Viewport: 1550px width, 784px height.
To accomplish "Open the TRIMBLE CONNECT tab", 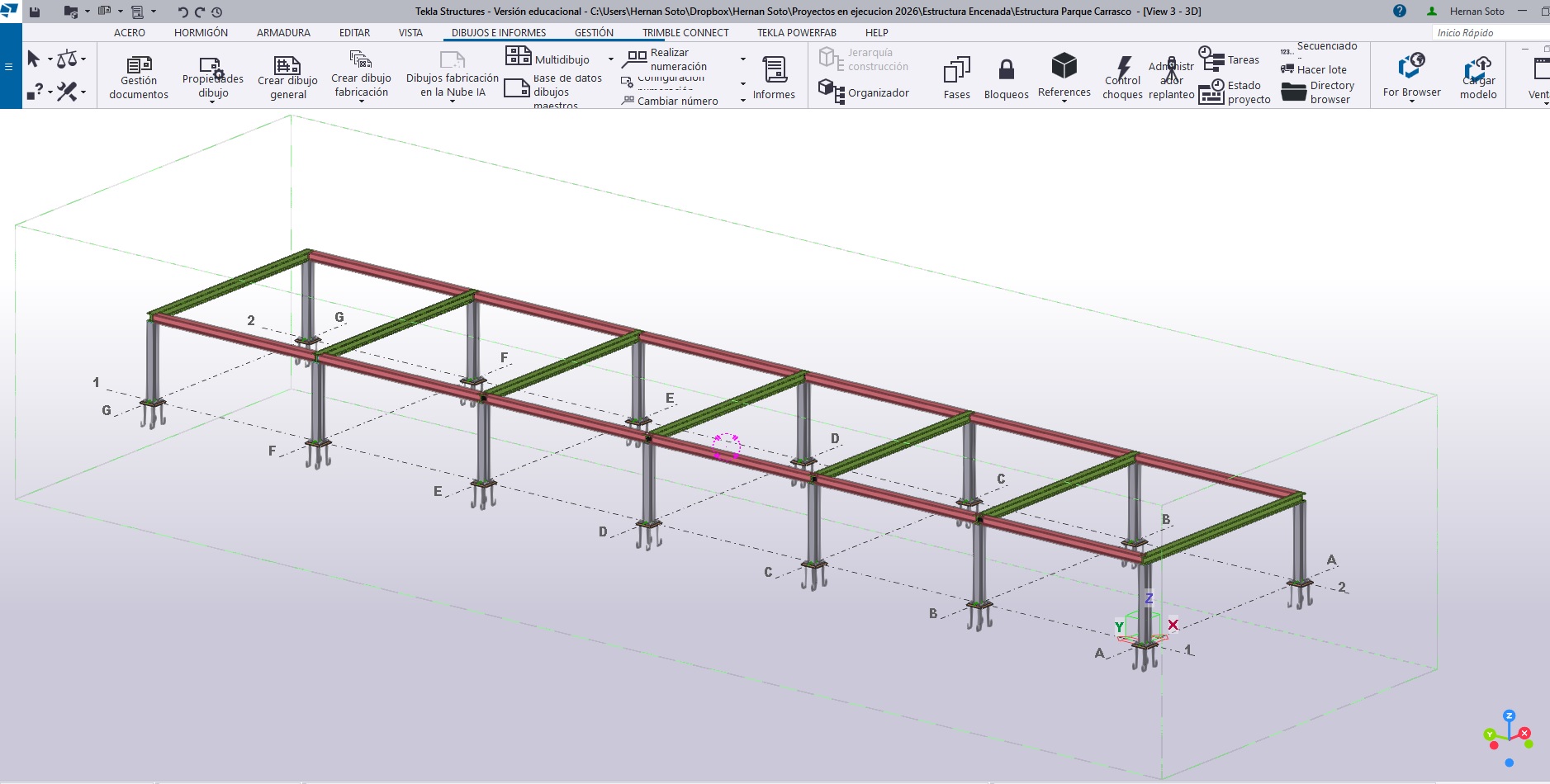I will [685, 33].
